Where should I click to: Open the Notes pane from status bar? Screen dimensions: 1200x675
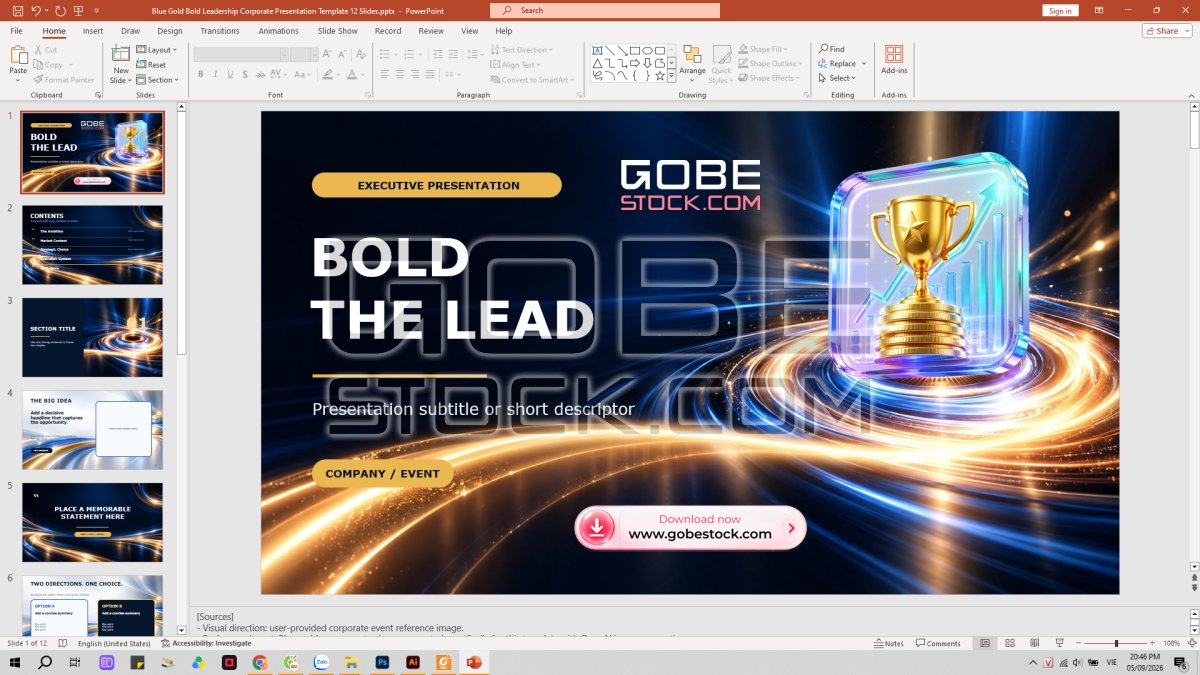pos(888,643)
